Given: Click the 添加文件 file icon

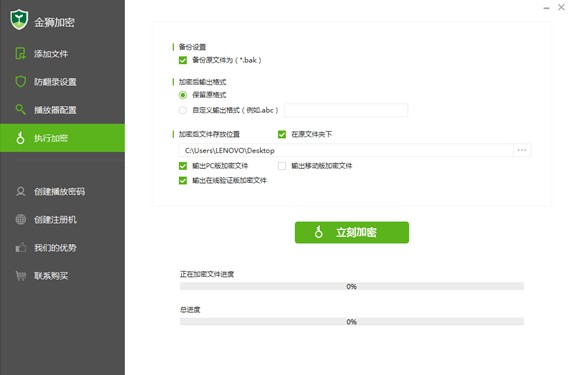Looking at the screenshot, I should pos(20,53).
